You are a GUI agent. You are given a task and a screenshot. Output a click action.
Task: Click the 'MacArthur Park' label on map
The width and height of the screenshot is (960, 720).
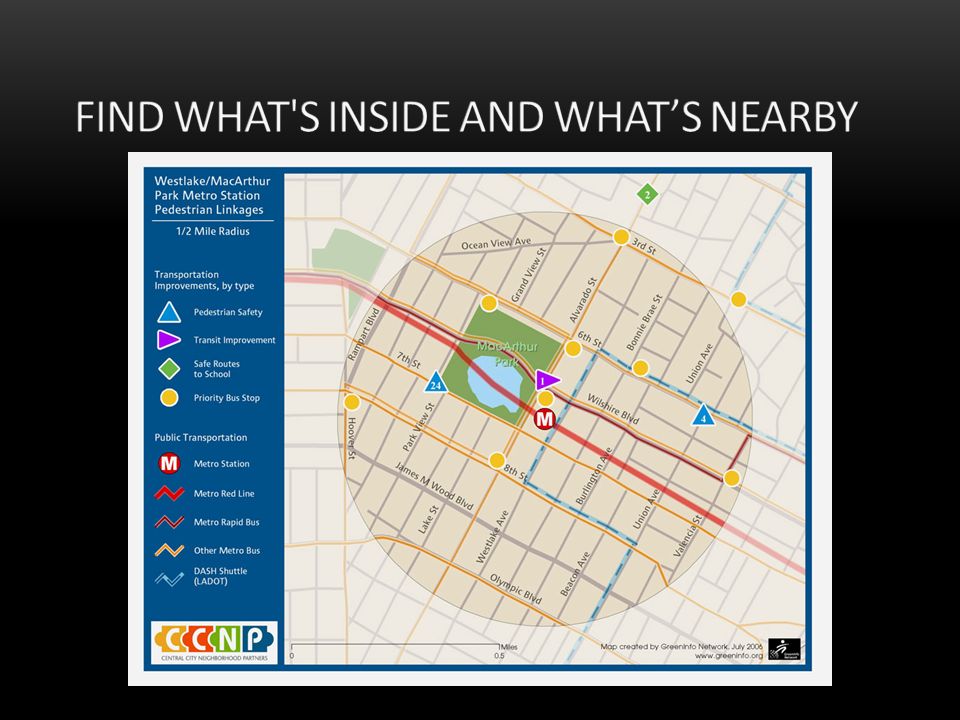click(x=508, y=353)
